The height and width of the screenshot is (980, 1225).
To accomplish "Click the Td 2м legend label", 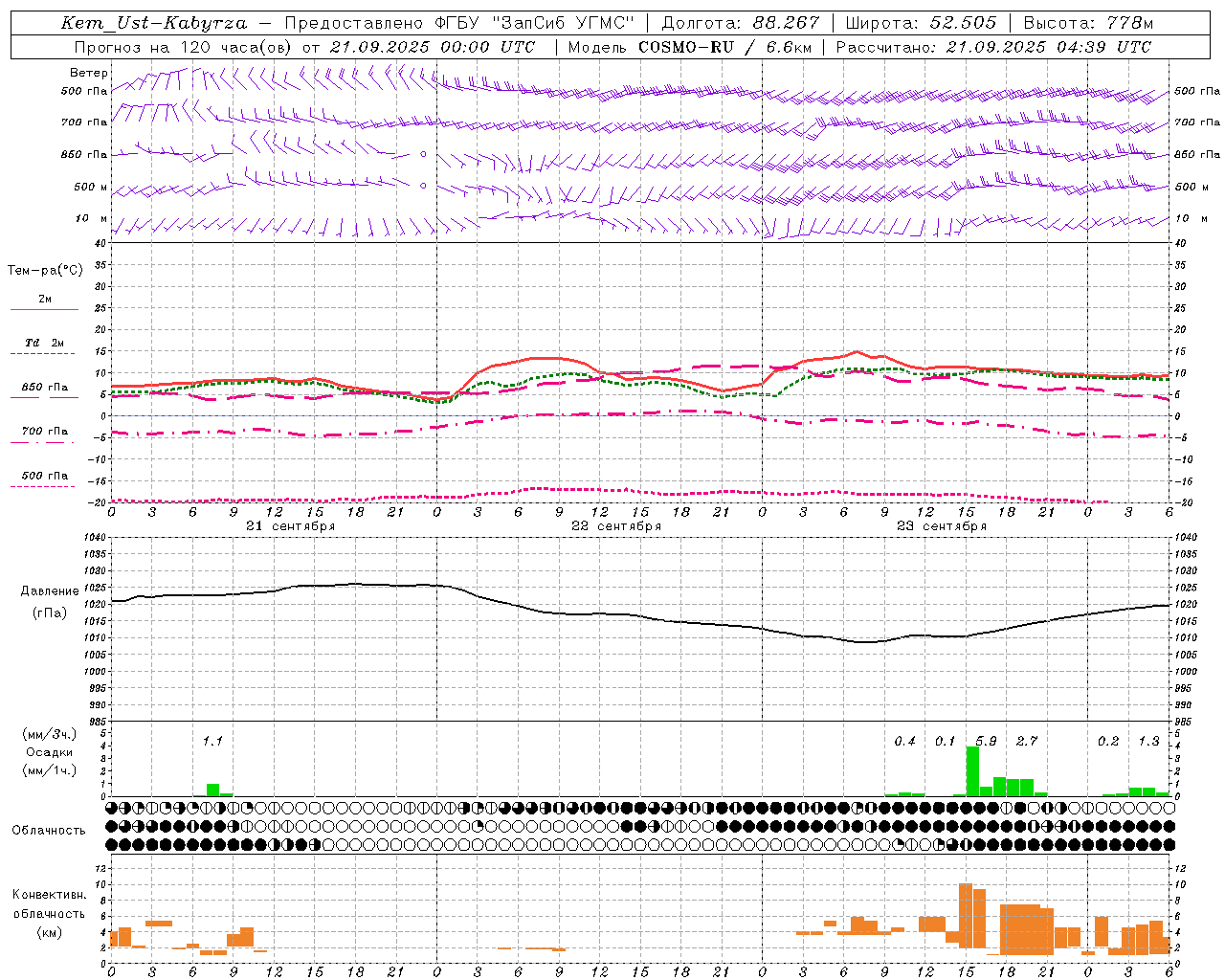I will (x=44, y=343).
